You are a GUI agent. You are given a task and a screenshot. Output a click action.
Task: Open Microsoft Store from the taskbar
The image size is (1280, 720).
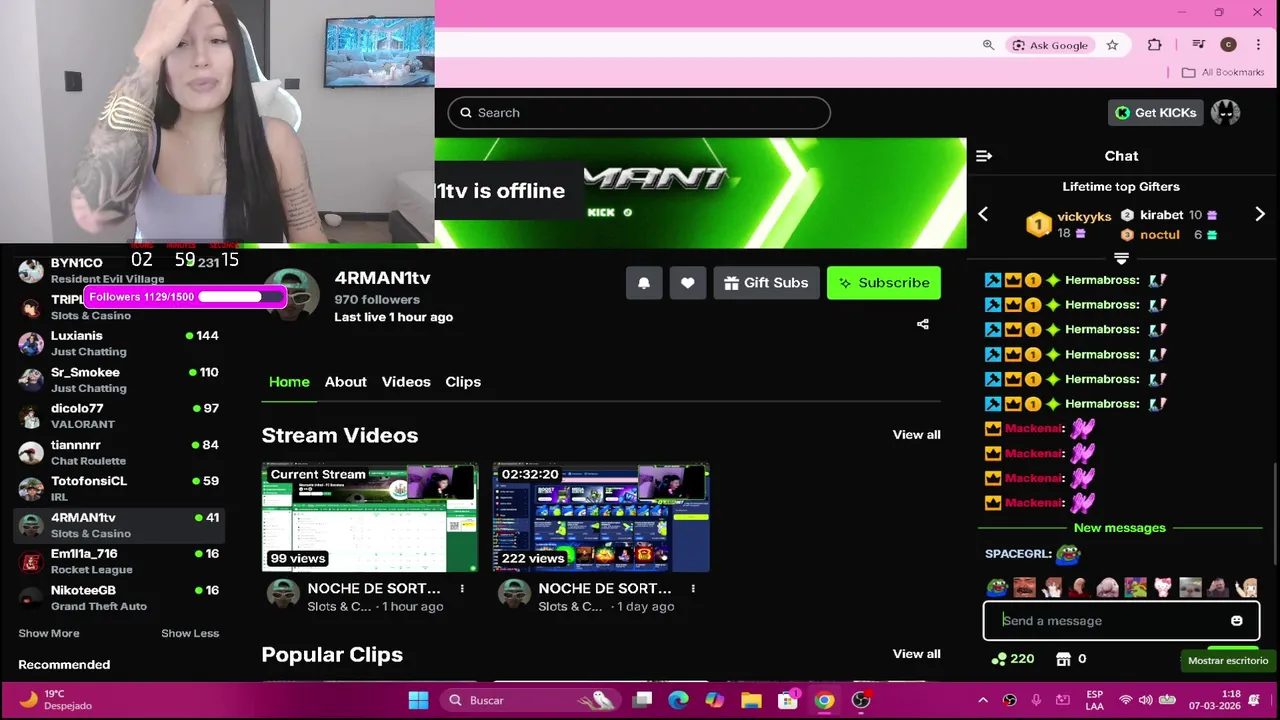788,700
